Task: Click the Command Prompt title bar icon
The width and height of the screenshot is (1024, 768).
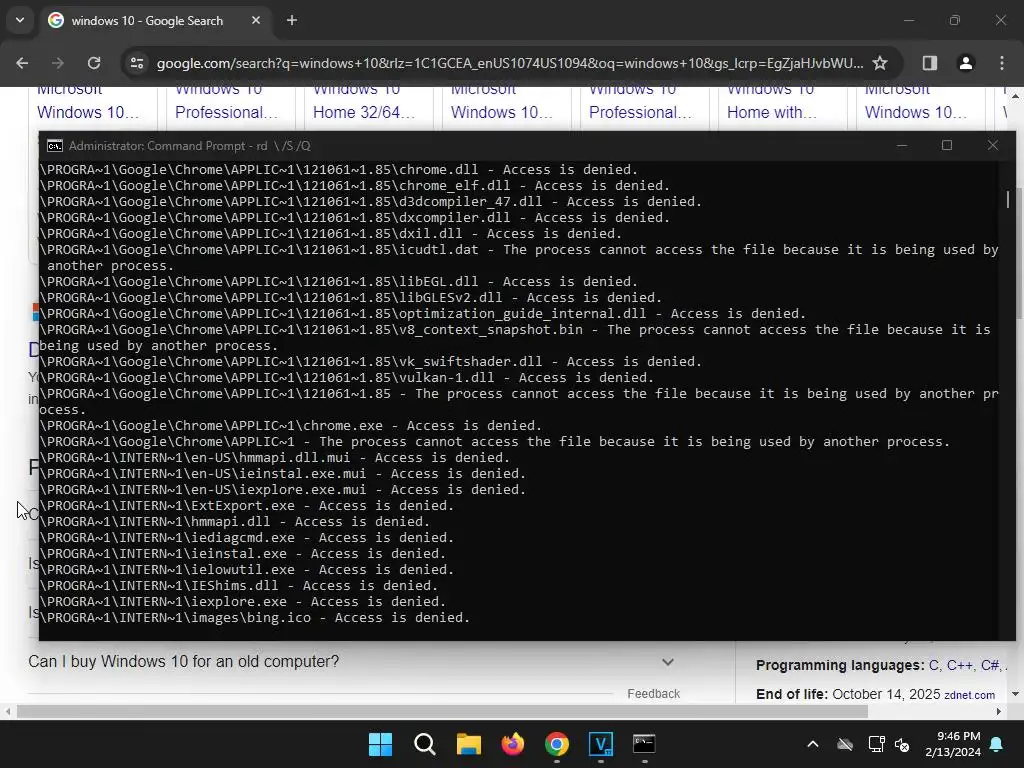Action: pos(55,146)
